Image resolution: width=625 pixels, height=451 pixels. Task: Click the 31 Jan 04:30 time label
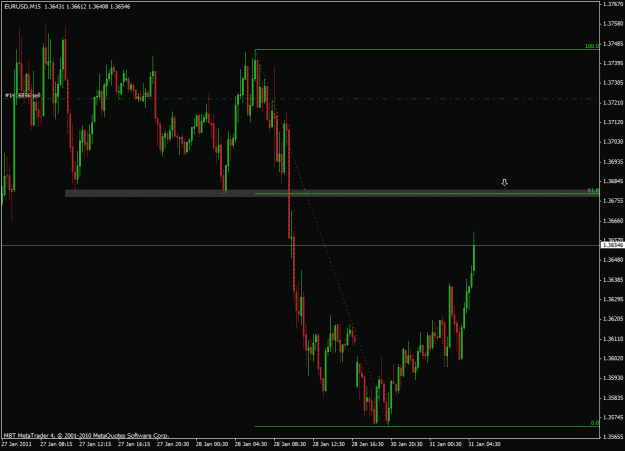coord(485,444)
